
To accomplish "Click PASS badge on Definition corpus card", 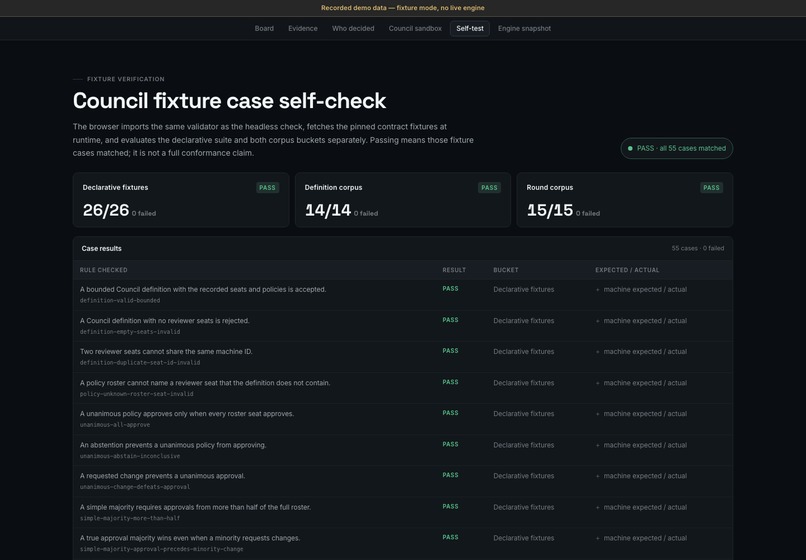I will point(489,188).
